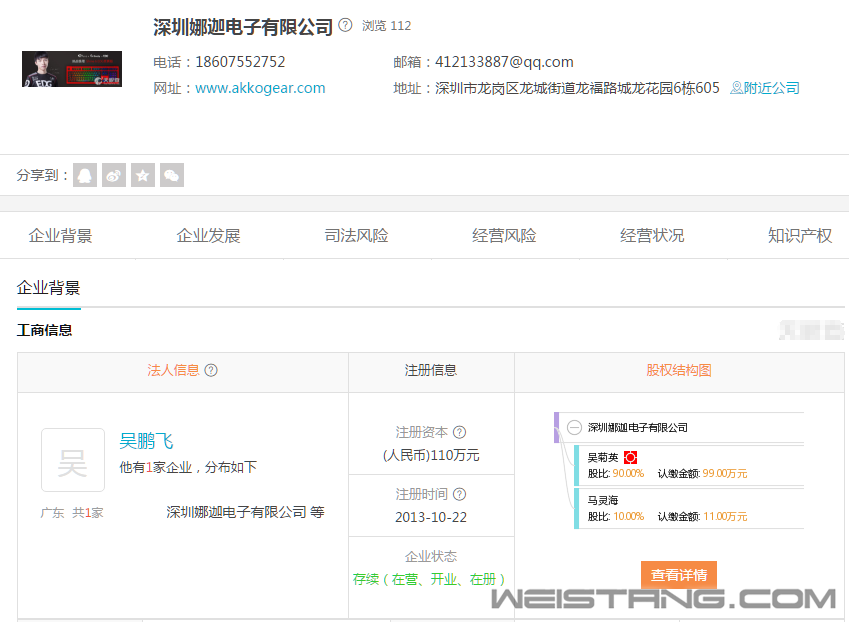Visit the www.akkogear.com website link
The width and height of the screenshot is (849, 622).
click(x=260, y=88)
